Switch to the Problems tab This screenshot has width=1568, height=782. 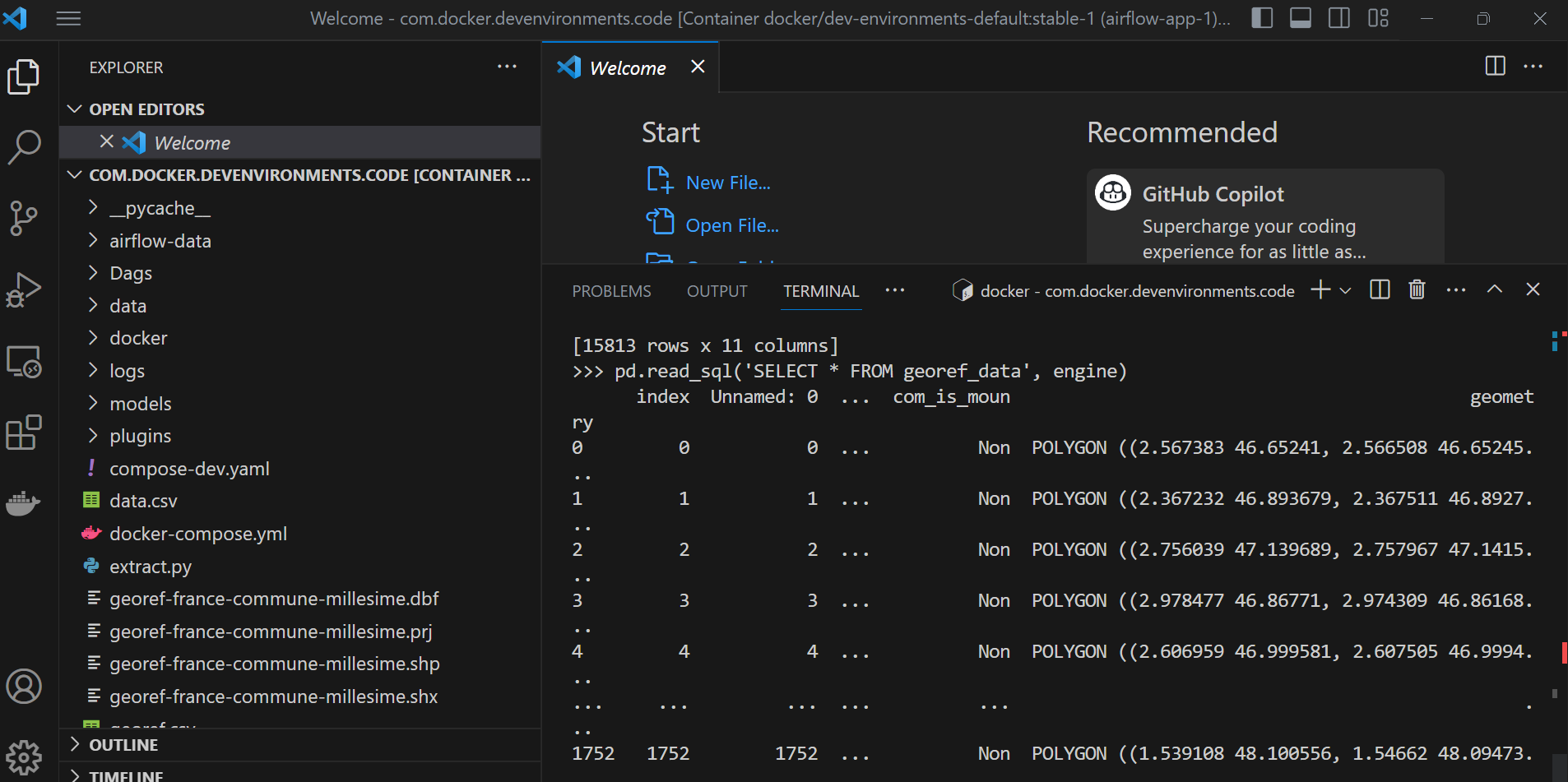click(x=611, y=291)
